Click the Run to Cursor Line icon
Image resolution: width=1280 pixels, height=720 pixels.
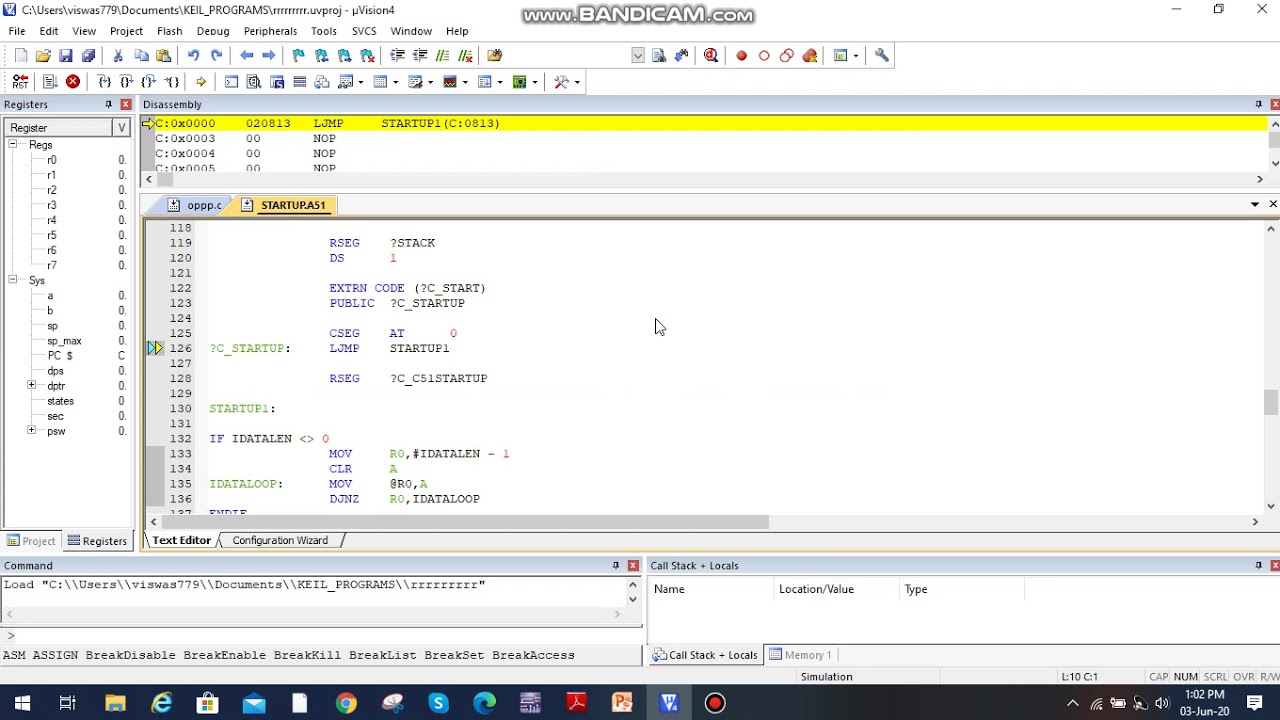[171, 82]
